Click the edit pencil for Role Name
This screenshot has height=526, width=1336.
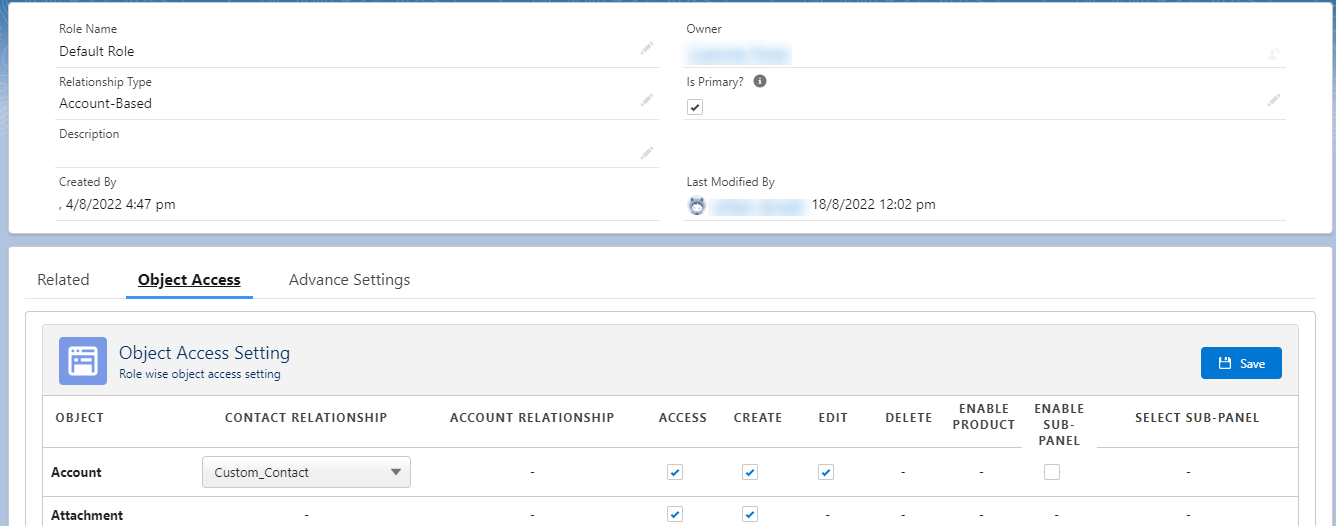[x=647, y=48]
